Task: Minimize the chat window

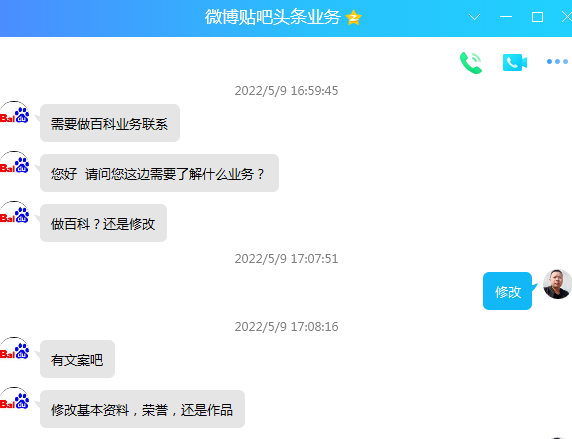Action: [506, 17]
